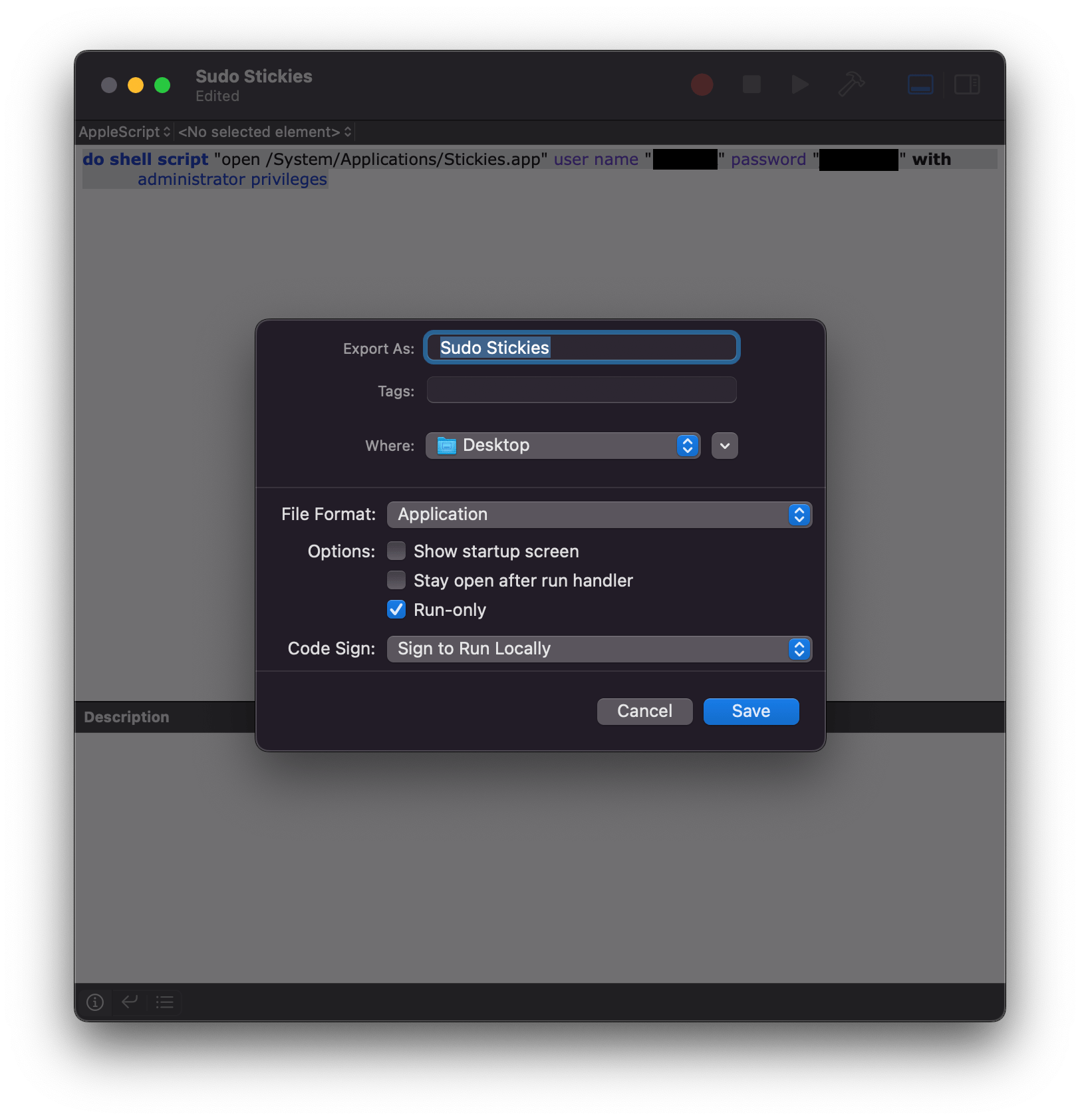1080x1120 pixels.
Task: Open the No selected element popup
Action: [x=265, y=132]
